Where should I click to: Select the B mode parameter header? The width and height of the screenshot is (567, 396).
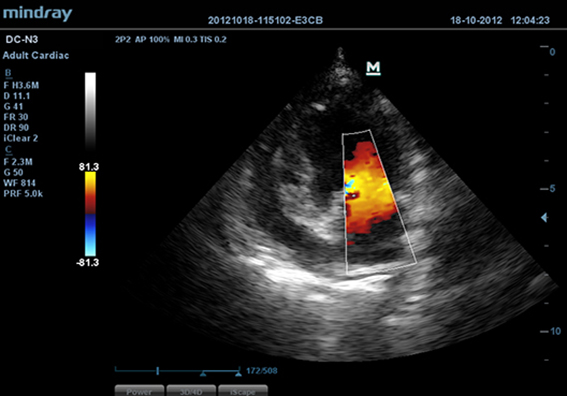coord(8,73)
